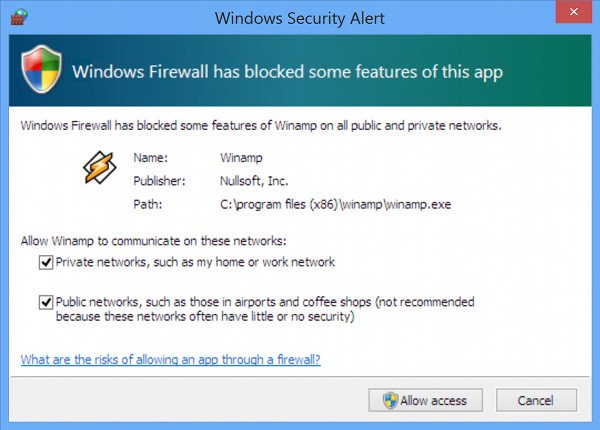Click the title bar application icon

[17, 16]
